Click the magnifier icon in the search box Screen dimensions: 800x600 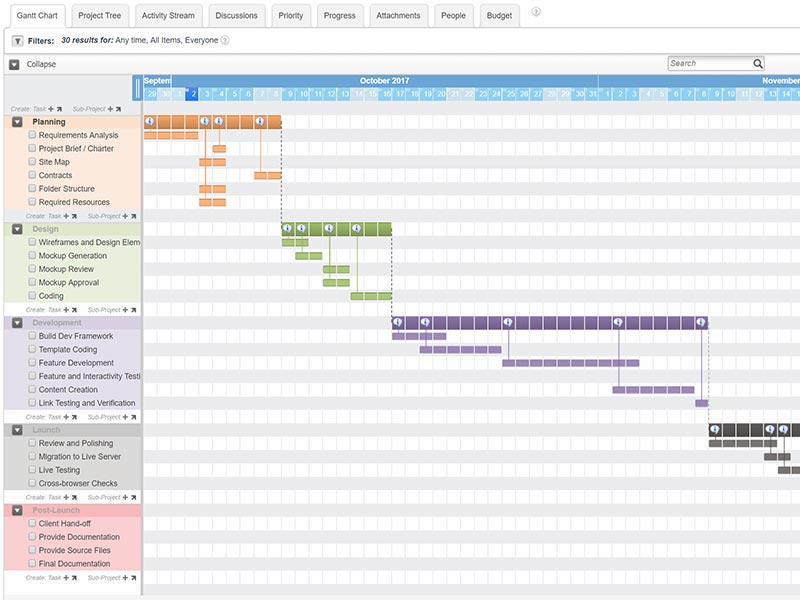coord(758,63)
